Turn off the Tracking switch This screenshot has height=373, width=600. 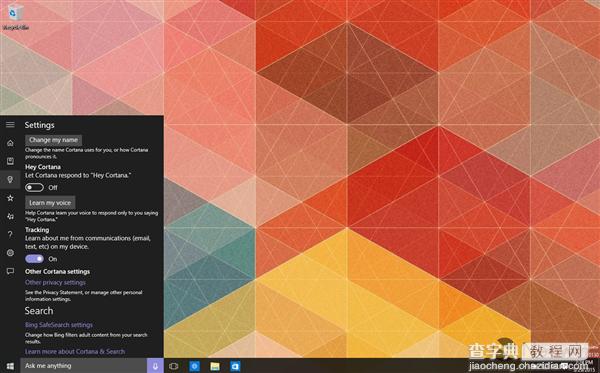click(34, 259)
